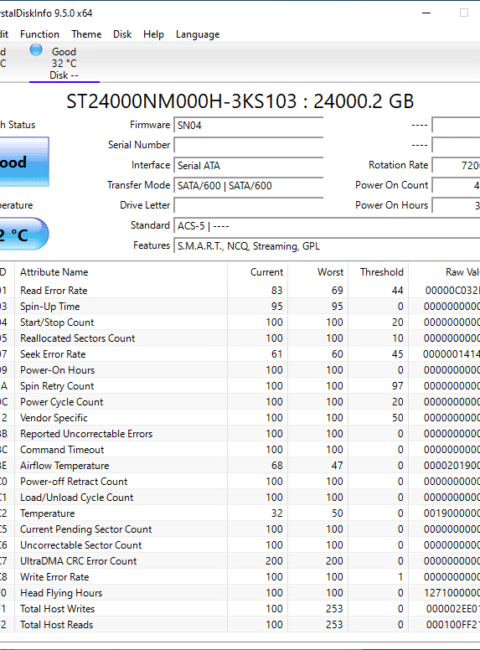This screenshot has height=650, width=480.
Task: Select the Seek Error Rate row
Action: 240,354
